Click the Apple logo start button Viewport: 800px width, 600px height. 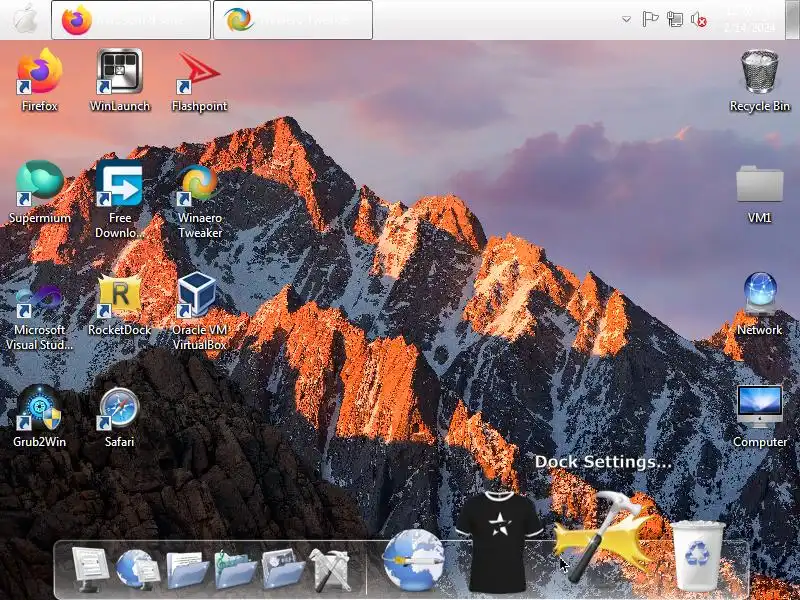pos(25,20)
